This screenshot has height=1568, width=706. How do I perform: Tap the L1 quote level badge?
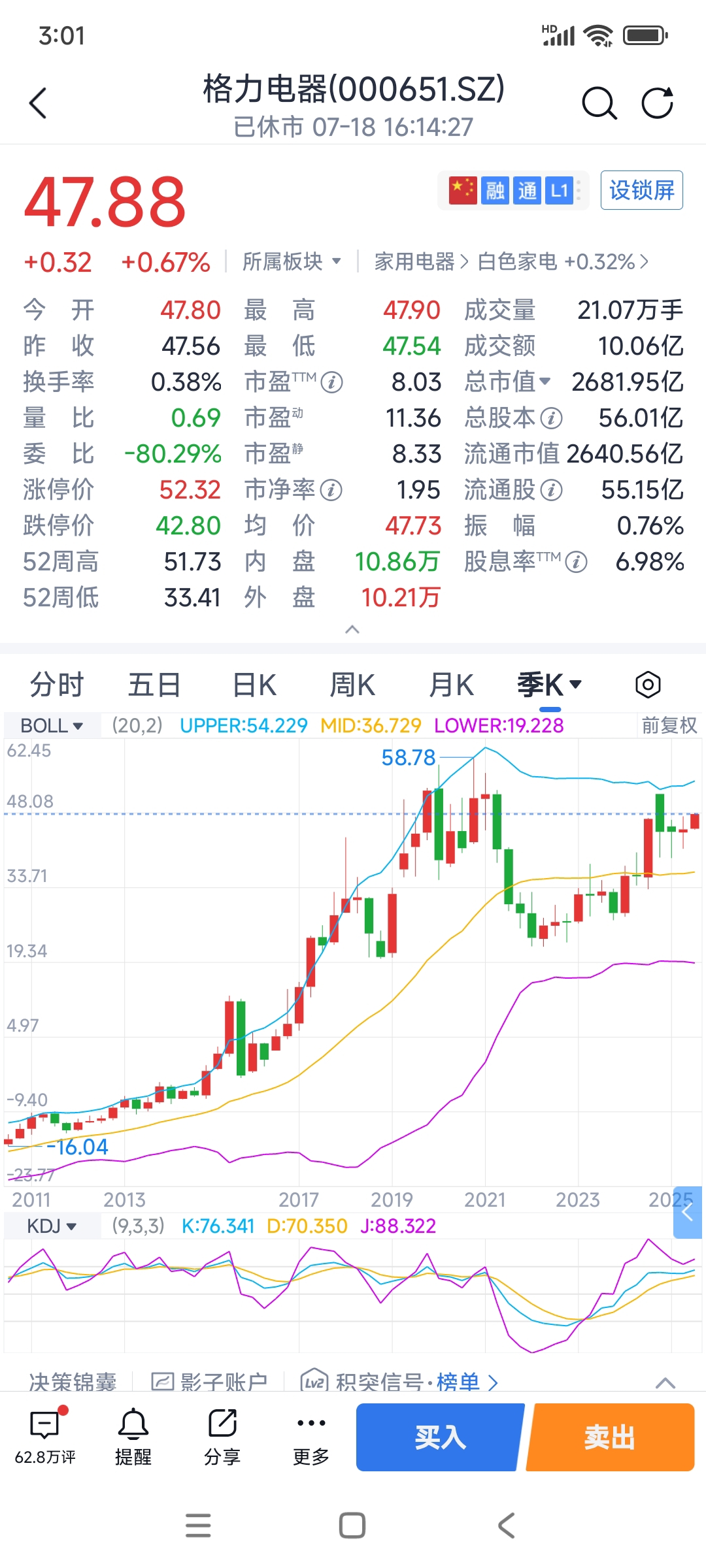(x=559, y=190)
